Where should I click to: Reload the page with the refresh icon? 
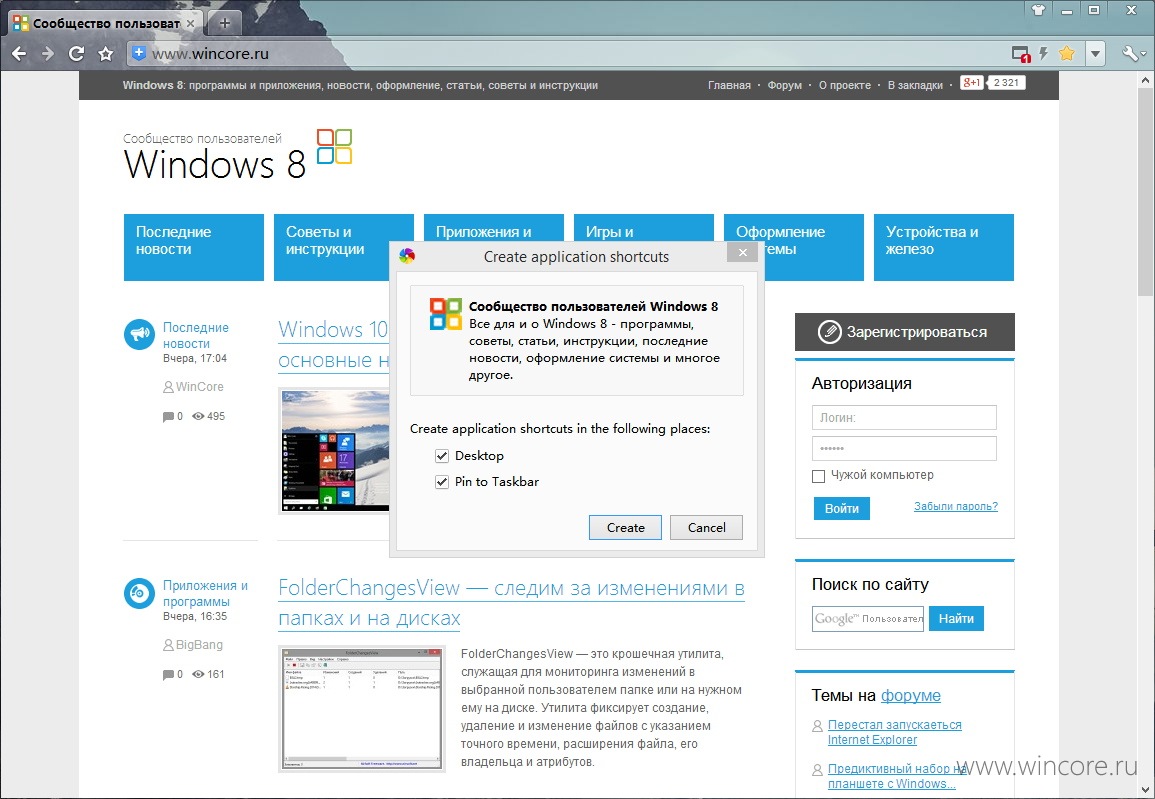(x=76, y=53)
